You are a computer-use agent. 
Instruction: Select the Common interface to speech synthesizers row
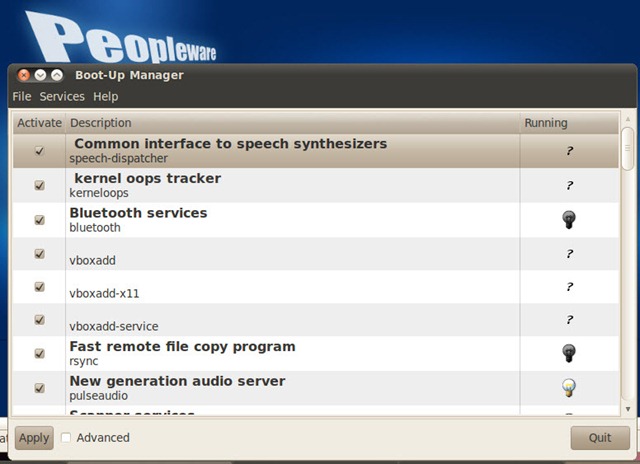click(316, 151)
